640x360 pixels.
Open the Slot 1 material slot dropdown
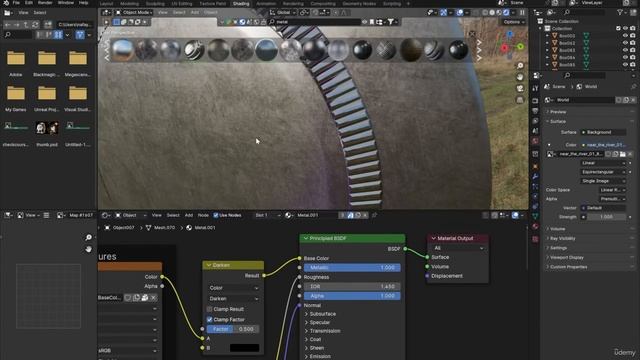tap(268, 215)
